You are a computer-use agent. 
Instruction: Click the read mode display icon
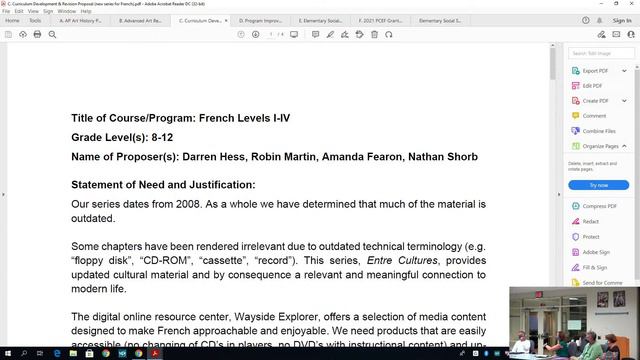[x=294, y=35]
